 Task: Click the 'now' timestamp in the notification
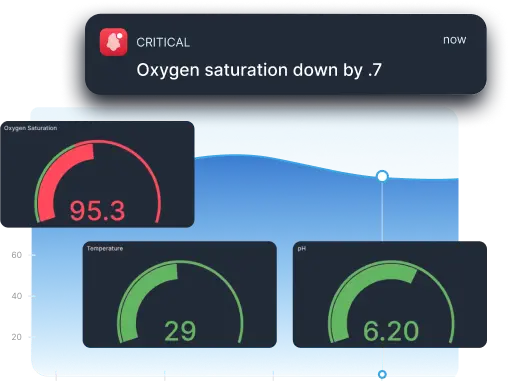point(454,40)
